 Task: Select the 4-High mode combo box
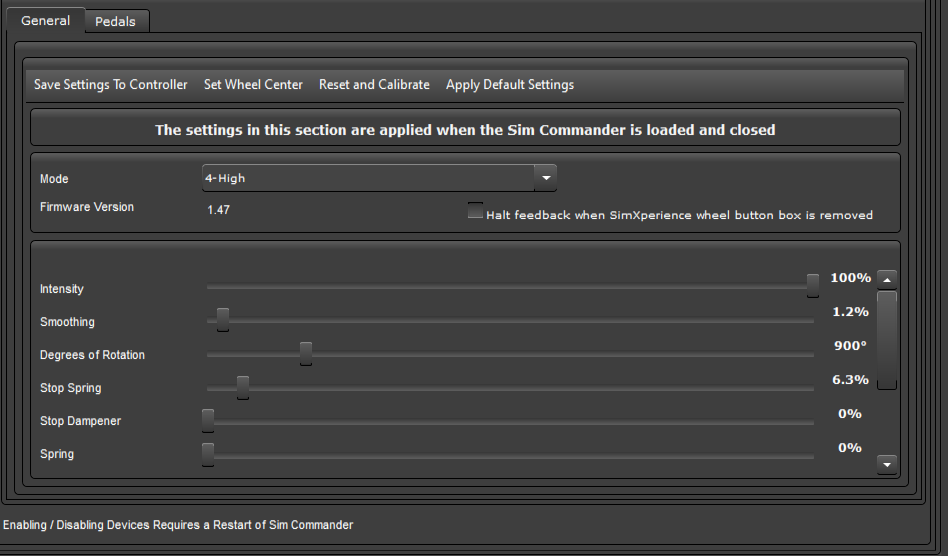click(379, 178)
